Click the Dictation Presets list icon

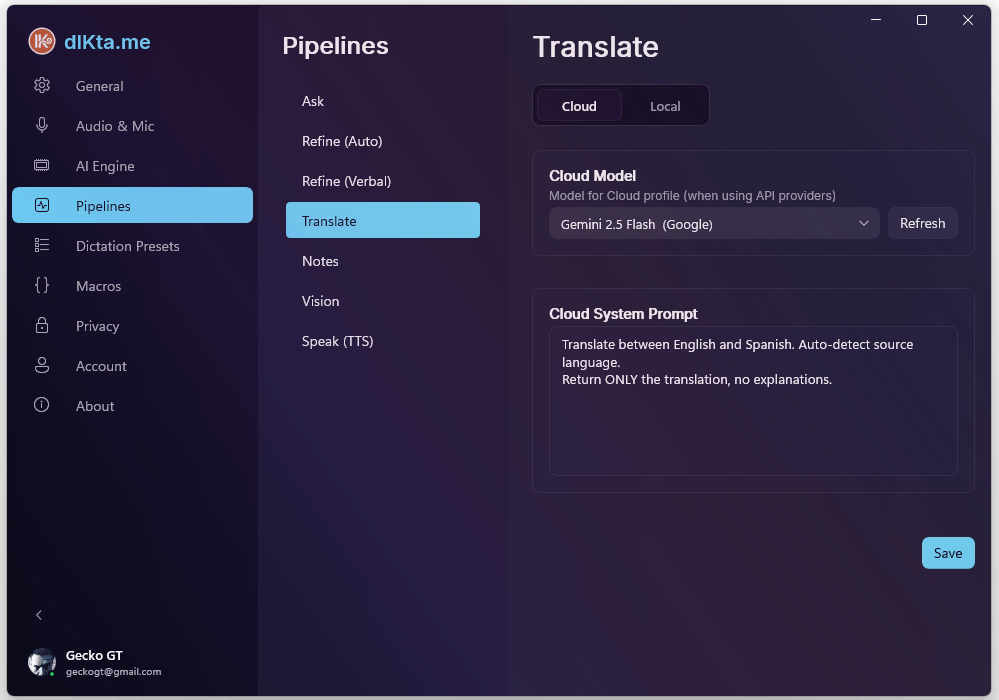tap(42, 246)
